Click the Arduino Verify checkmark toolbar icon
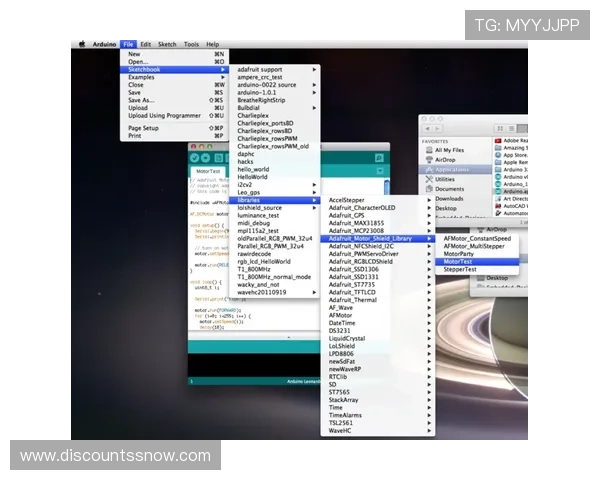This screenshot has height=480, width=600. (x=194, y=158)
